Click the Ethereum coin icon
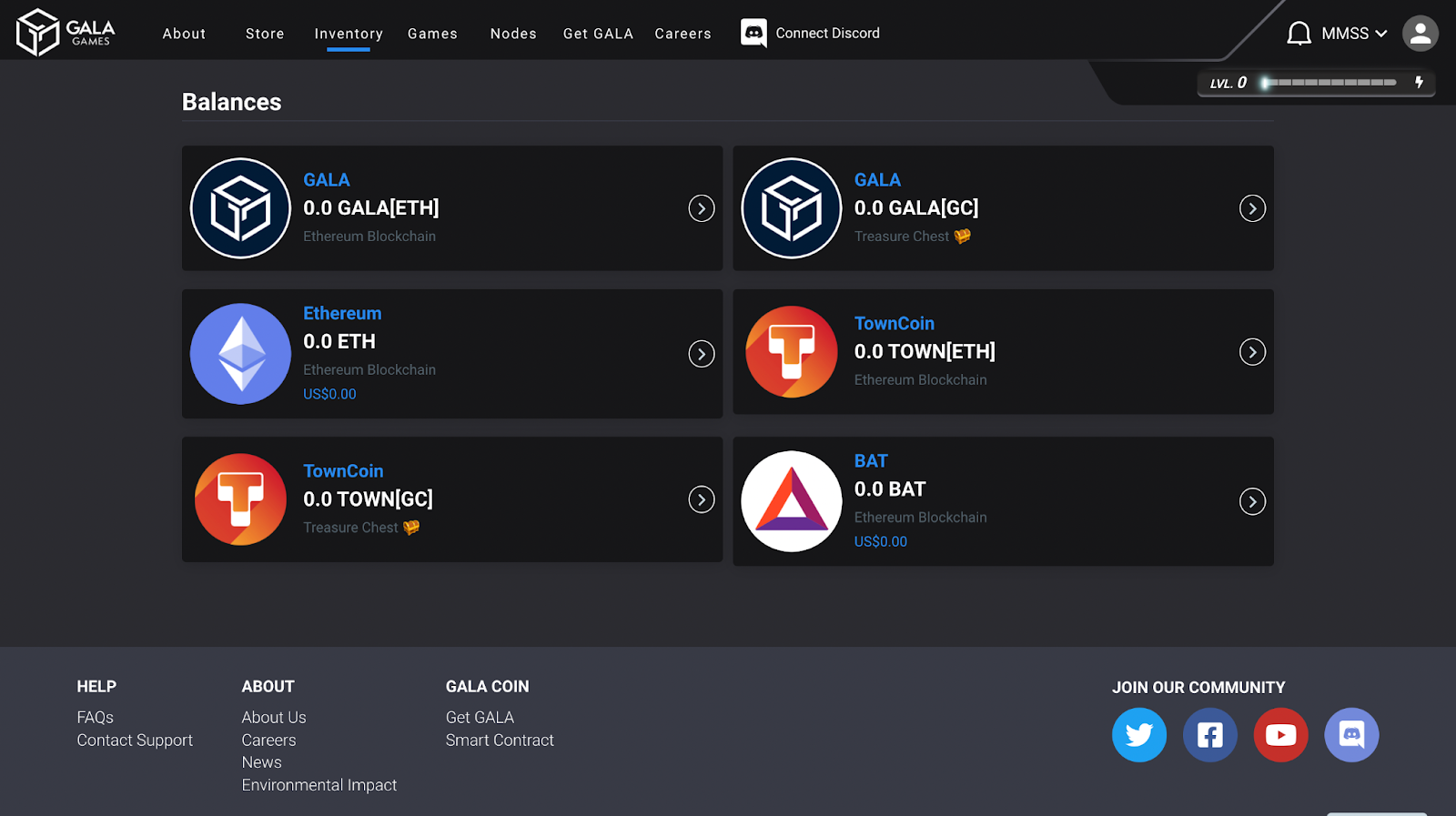Screen dimensions: 1456x816 pyautogui.click(x=240, y=354)
